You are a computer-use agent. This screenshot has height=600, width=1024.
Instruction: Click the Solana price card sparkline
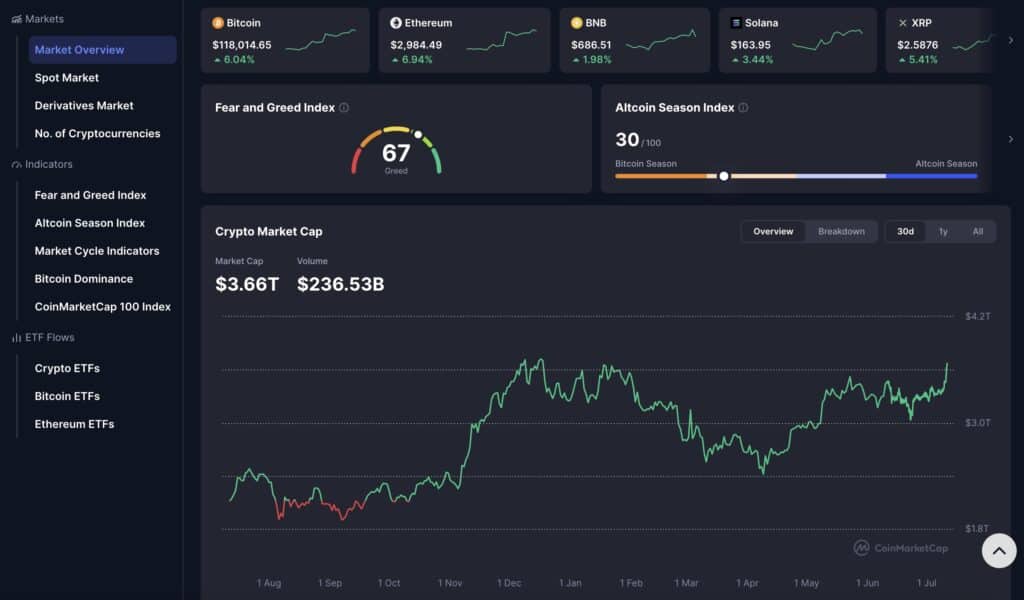coord(827,39)
